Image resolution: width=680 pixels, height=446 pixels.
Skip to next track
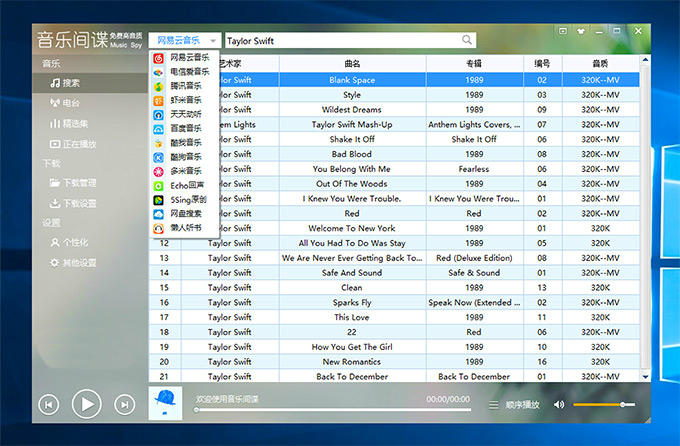[124, 405]
